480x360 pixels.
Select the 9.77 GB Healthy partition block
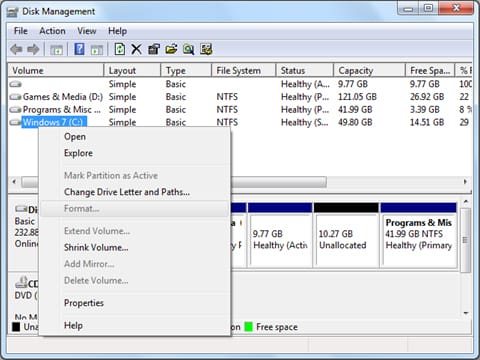(280, 235)
